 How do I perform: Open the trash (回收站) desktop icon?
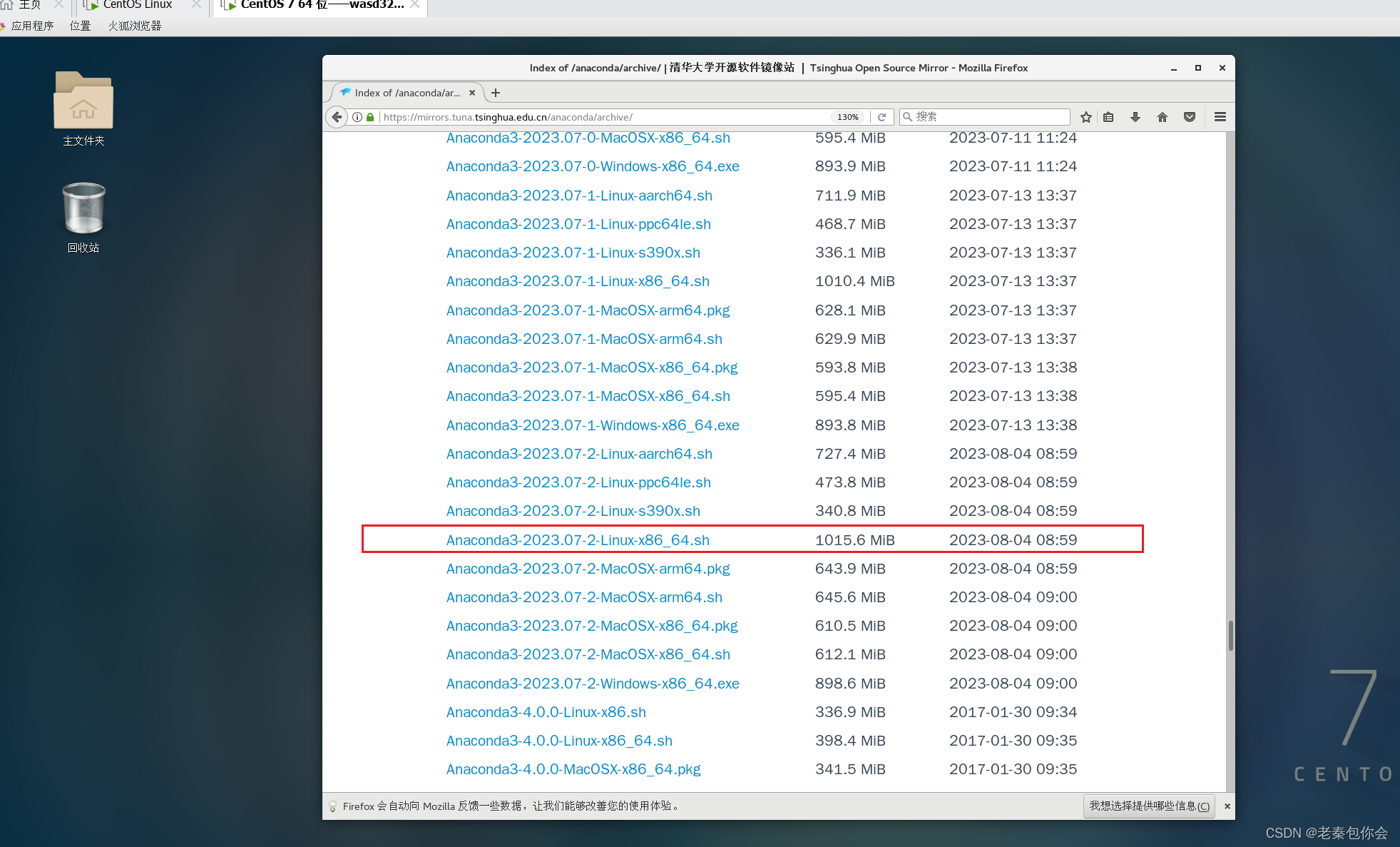[83, 218]
